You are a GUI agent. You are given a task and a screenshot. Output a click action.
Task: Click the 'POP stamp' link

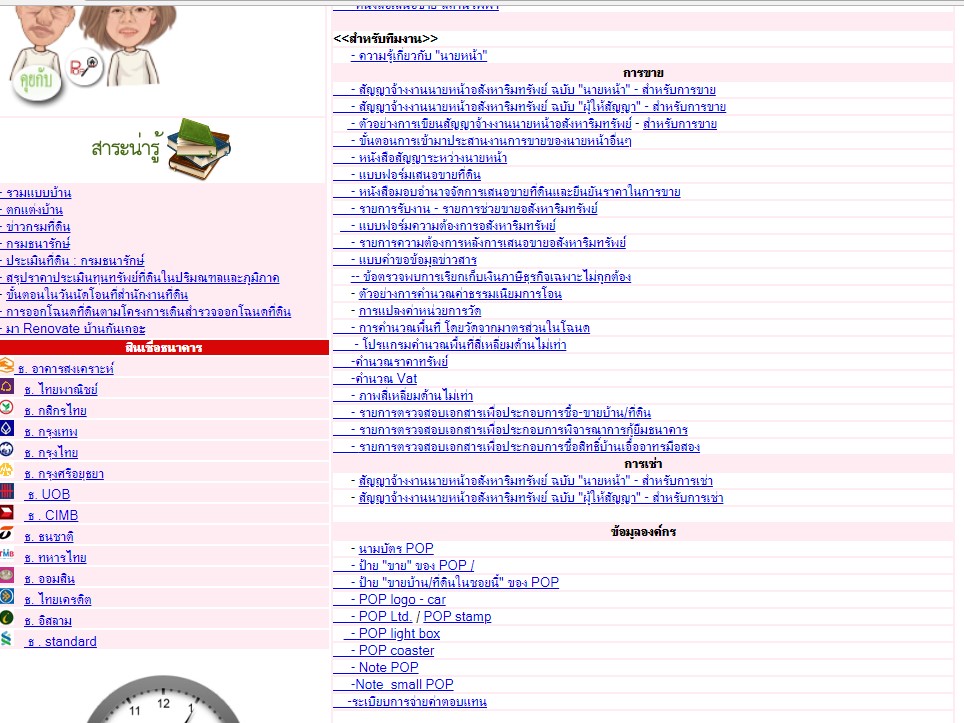pos(457,616)
